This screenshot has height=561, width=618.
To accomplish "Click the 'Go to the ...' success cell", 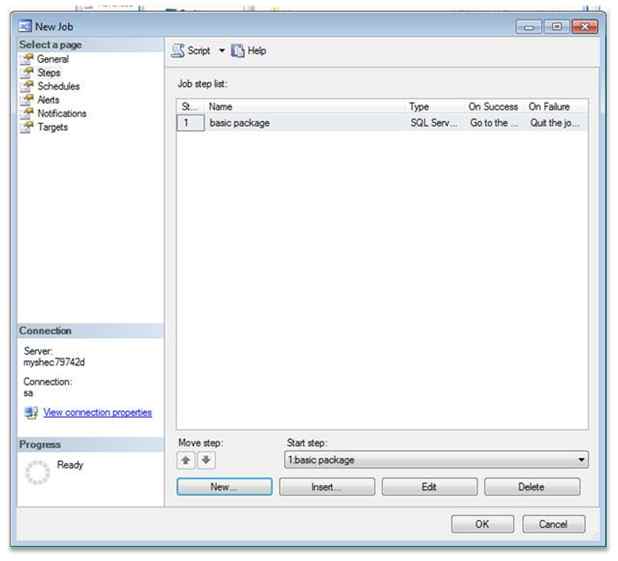I will coord(493,123).
